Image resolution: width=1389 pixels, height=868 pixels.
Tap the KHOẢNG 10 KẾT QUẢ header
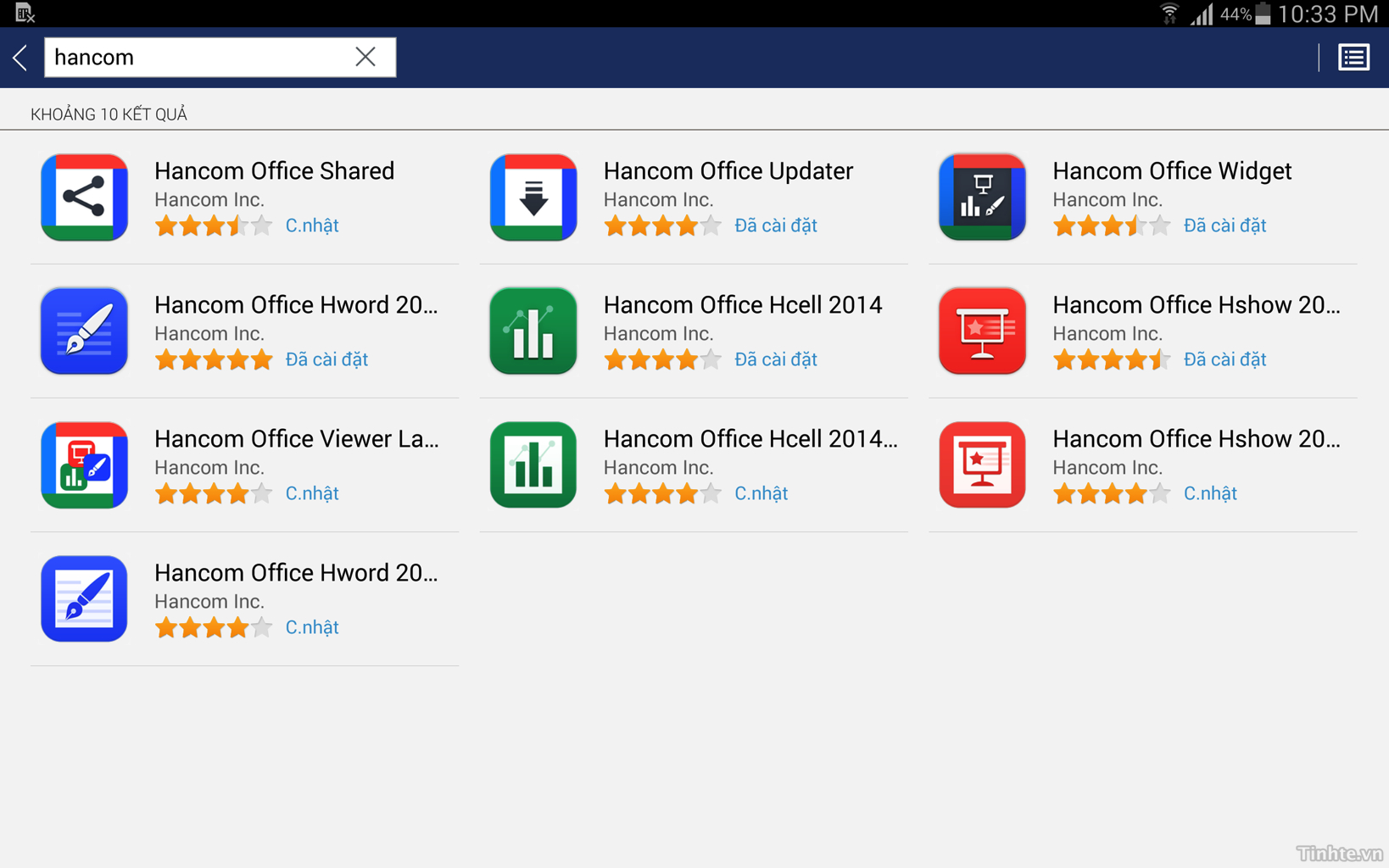[109, 114]
